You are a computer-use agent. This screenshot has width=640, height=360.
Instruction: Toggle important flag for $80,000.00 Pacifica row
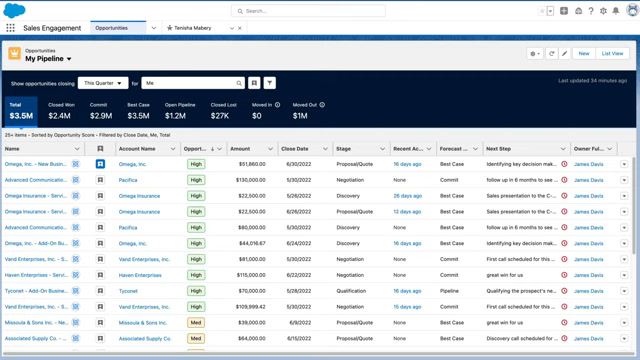100,227
